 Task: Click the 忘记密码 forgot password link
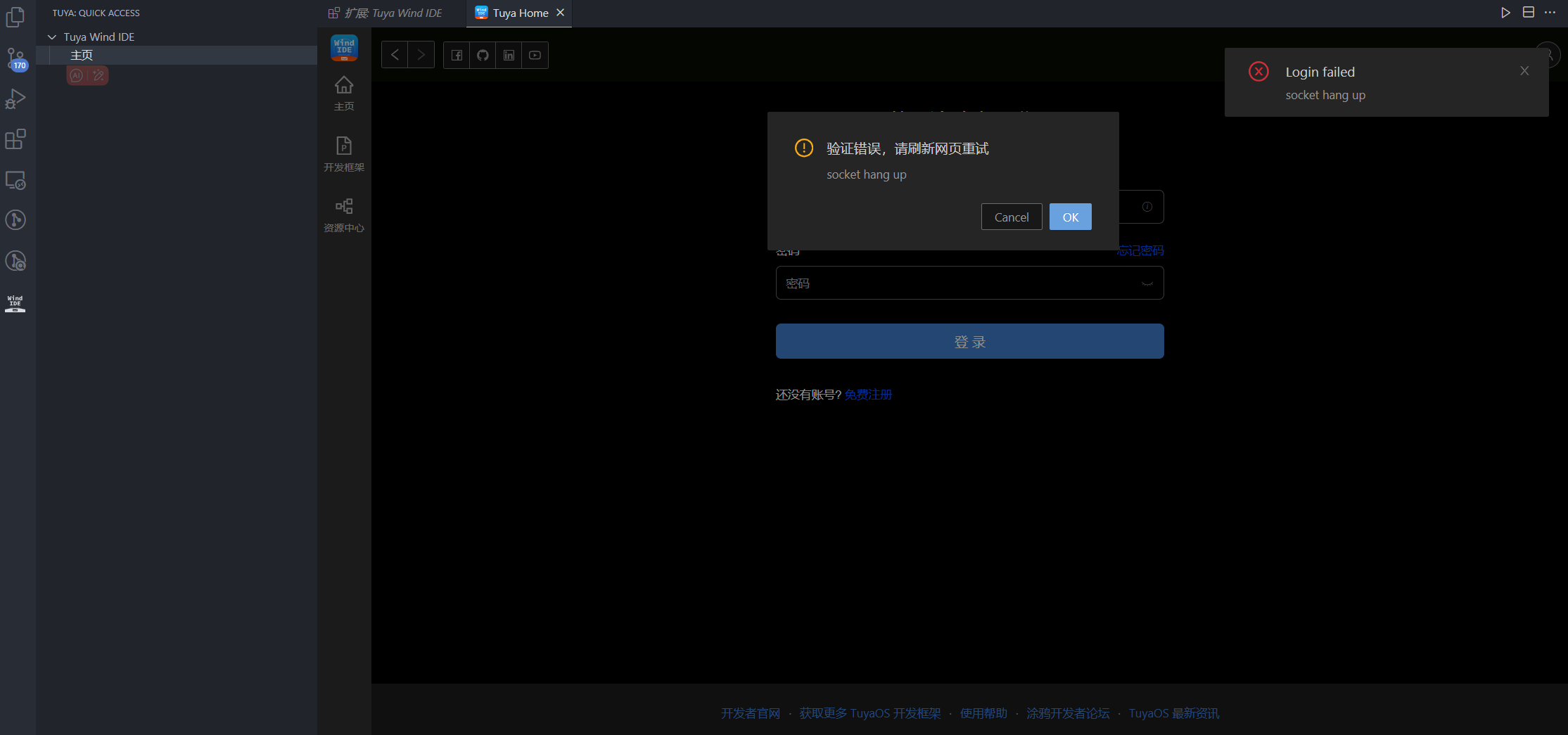pos(1140,250)
